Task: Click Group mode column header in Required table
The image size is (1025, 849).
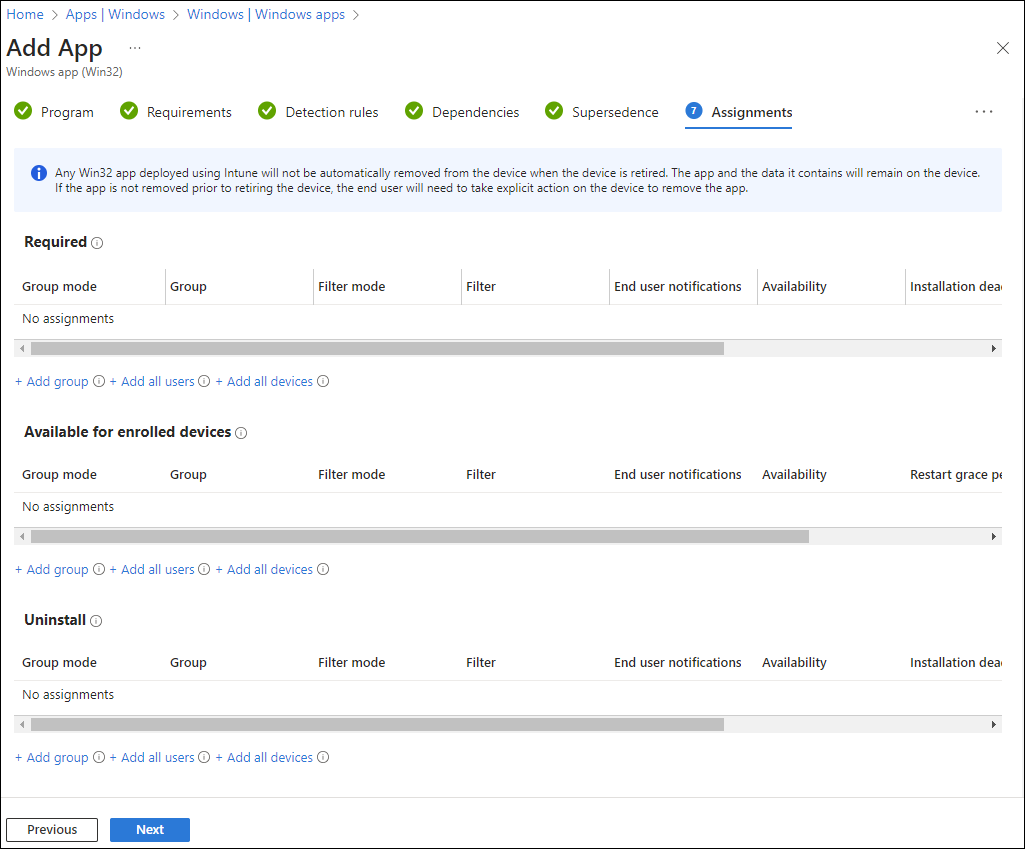Action: click(x=59, y=286)
